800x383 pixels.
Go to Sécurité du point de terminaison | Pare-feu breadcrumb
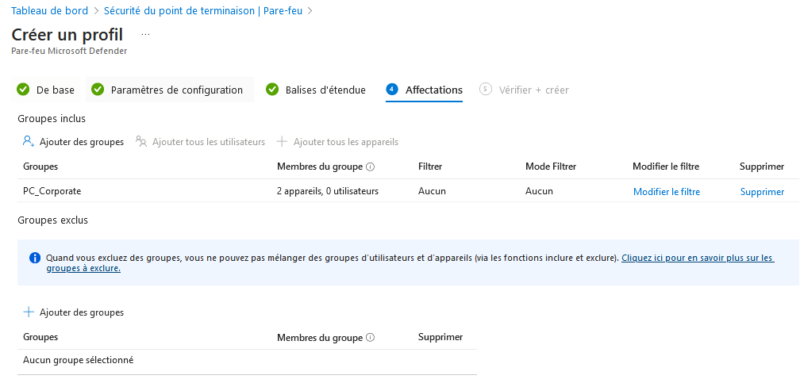pyautogui.click(x=203, y=10)
